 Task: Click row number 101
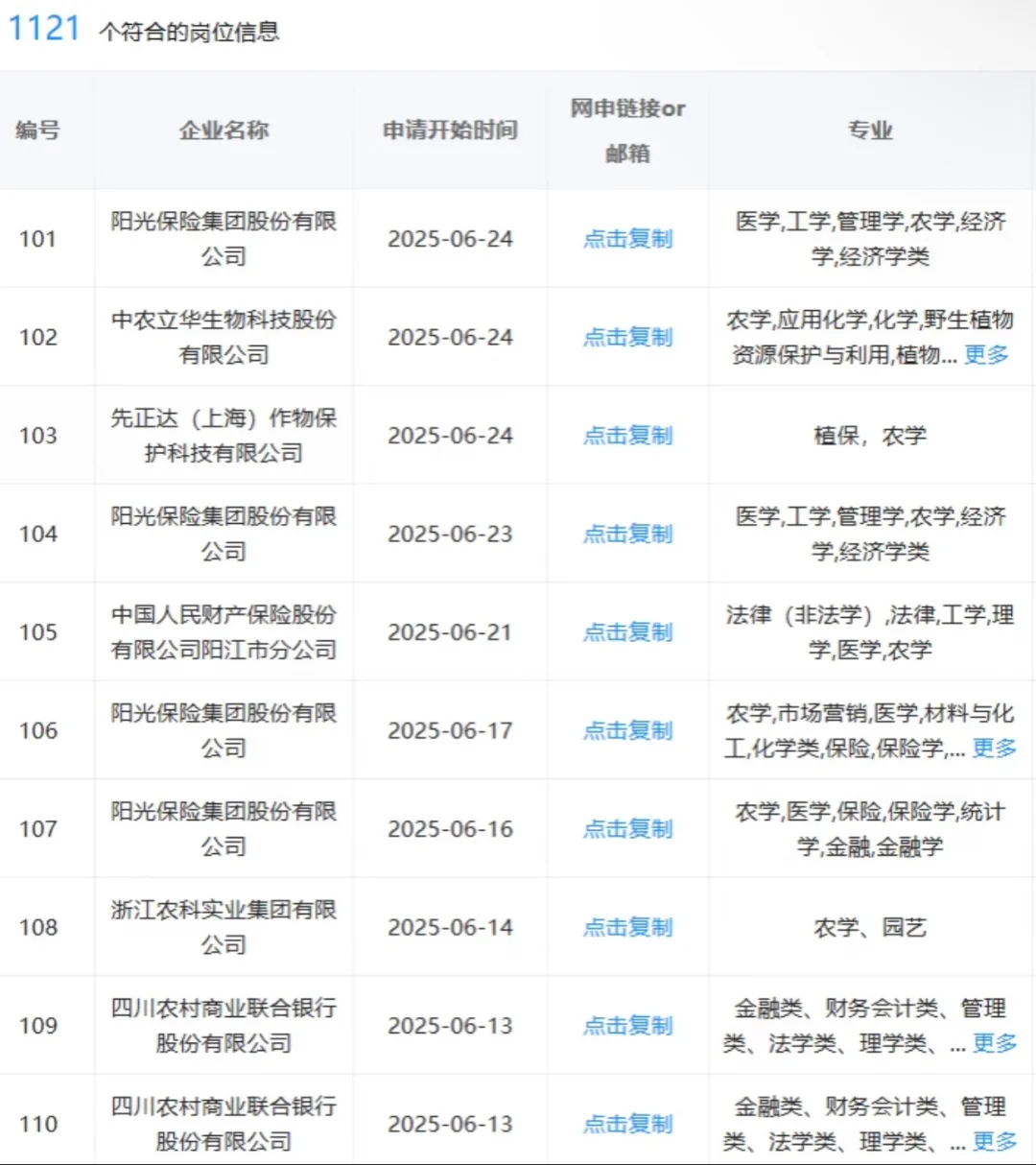point(38,239)
